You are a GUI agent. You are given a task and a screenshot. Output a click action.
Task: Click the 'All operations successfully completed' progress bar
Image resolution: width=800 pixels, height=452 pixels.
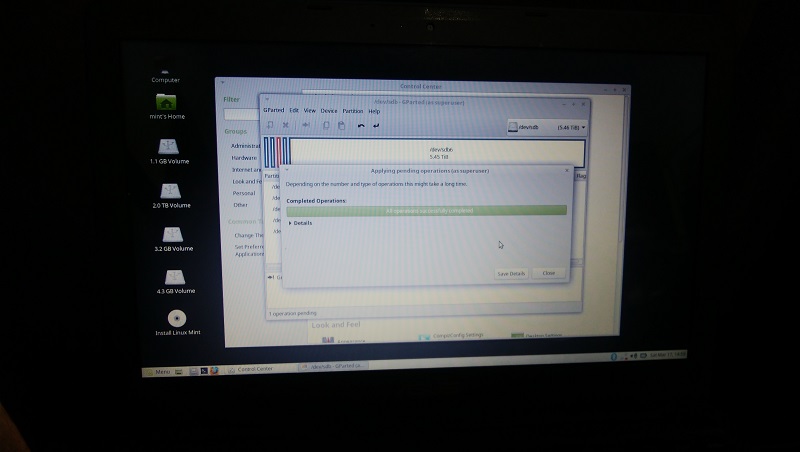[x=427, y=211]
